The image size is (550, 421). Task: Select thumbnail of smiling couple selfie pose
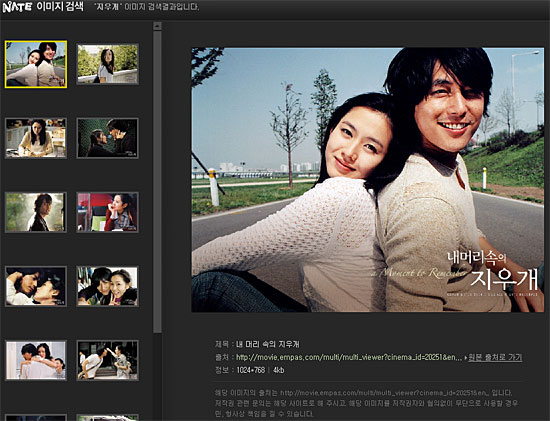108,286
